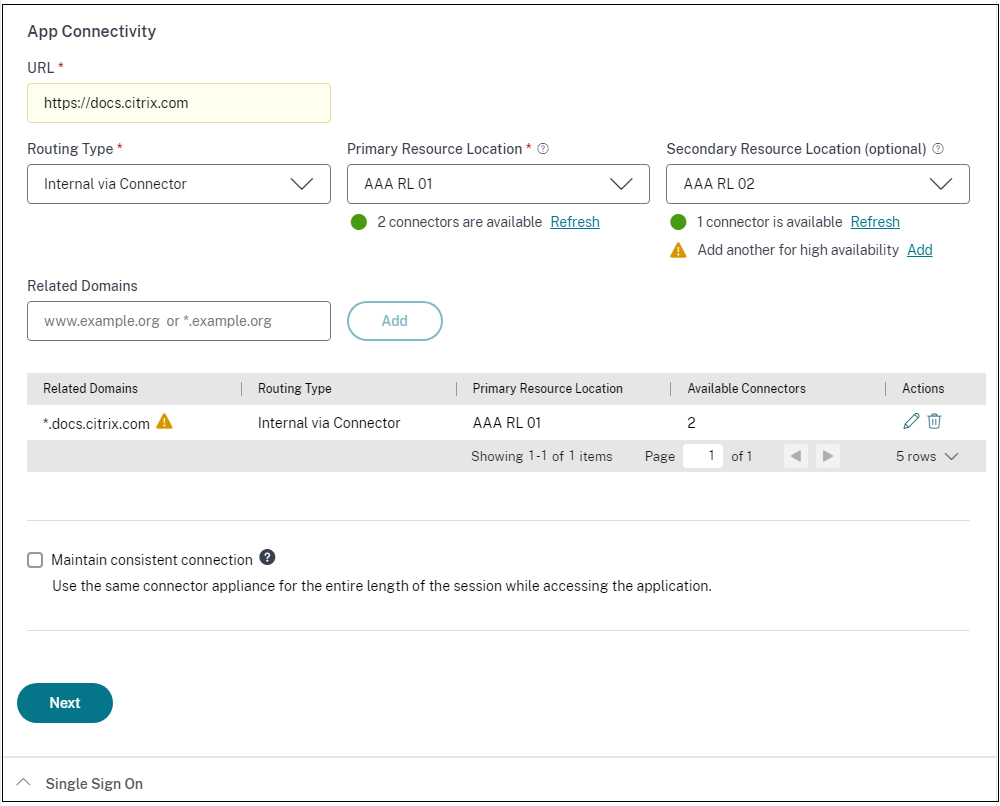
Task: Click info icon beside Secondary Resource Location
Action: [938, 149]
